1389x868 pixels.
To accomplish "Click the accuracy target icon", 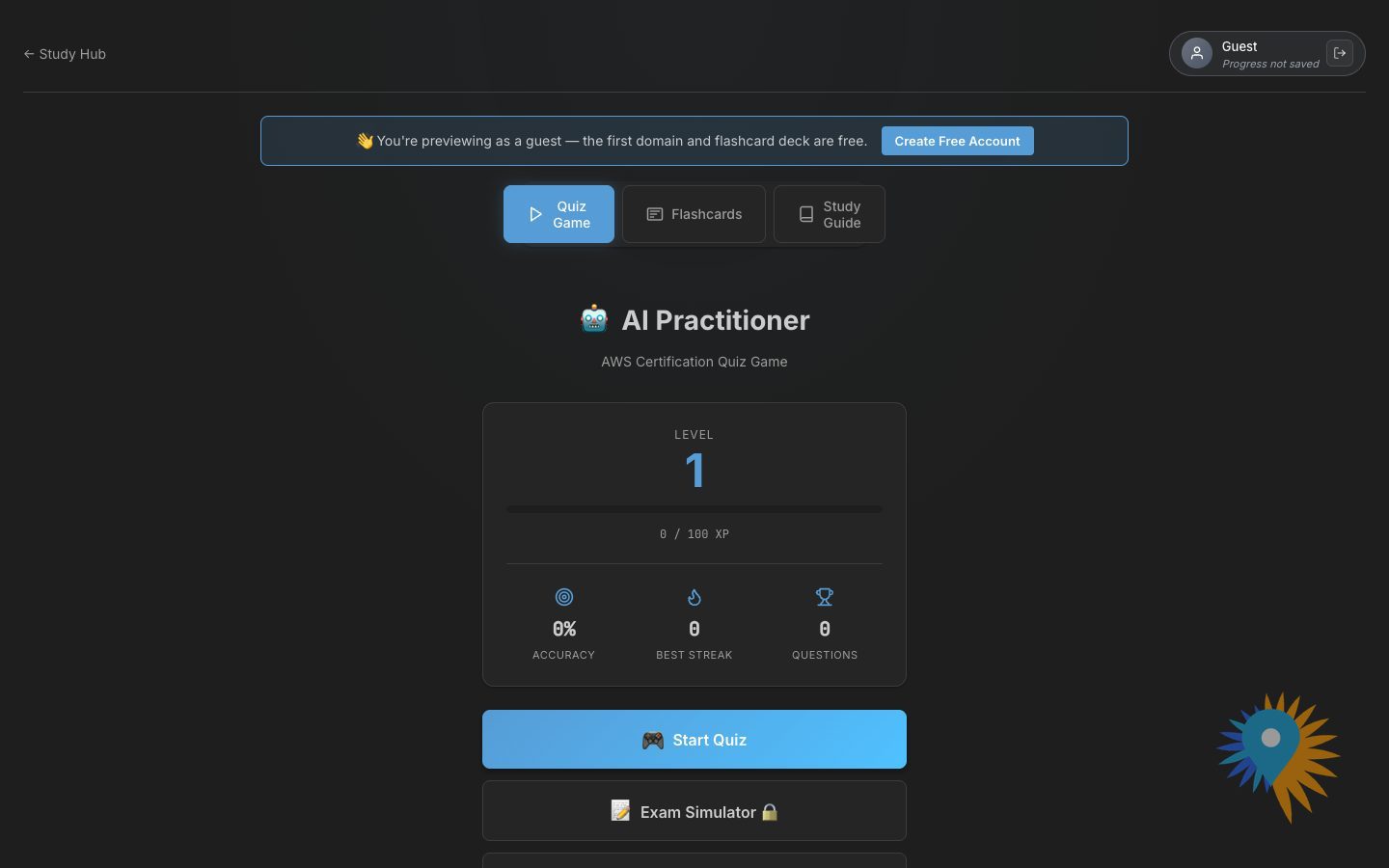I will (564, 597).
